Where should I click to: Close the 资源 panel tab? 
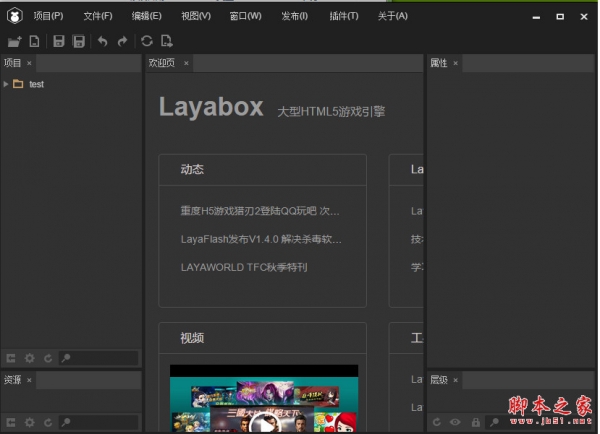coord(29,380)
